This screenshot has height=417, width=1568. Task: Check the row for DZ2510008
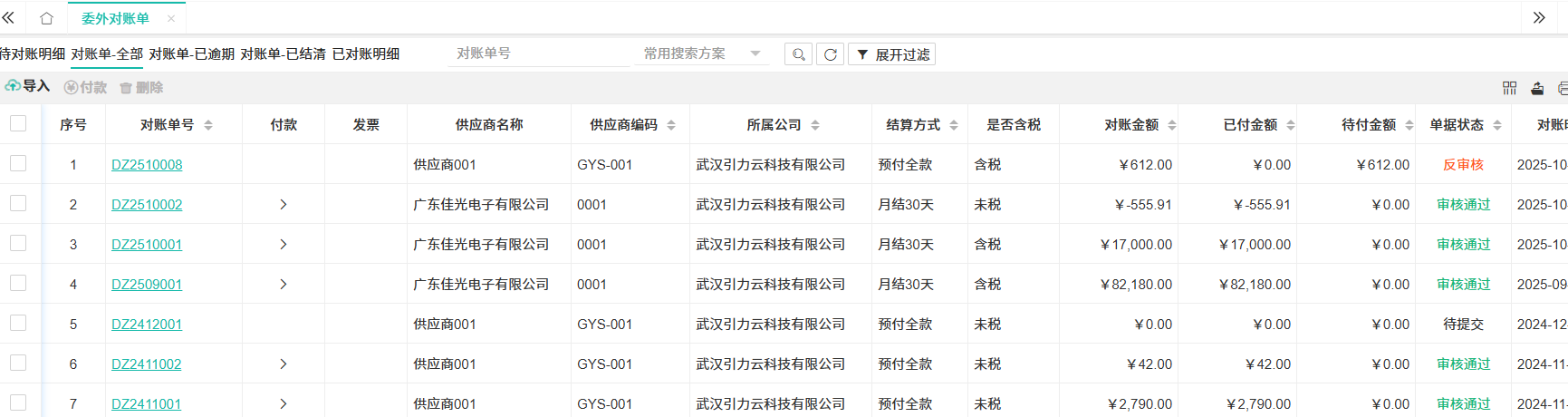pos(18,163)
